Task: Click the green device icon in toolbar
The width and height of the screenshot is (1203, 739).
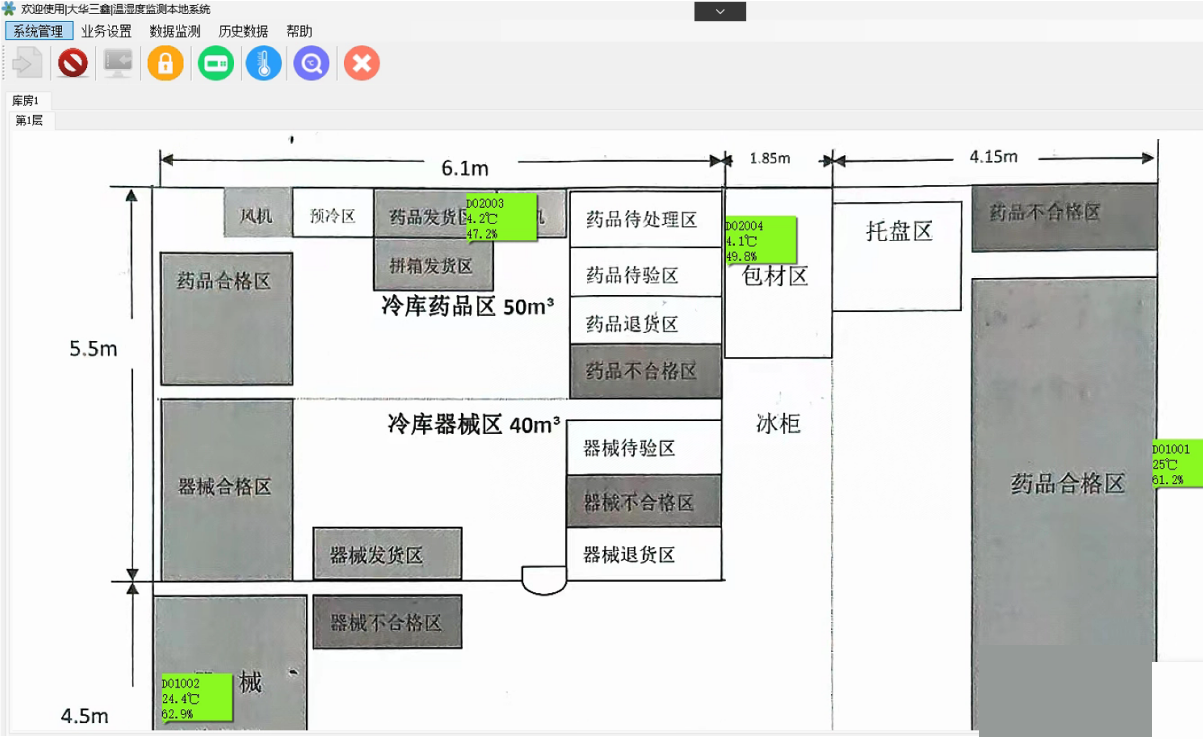Action: click(215, 64)
